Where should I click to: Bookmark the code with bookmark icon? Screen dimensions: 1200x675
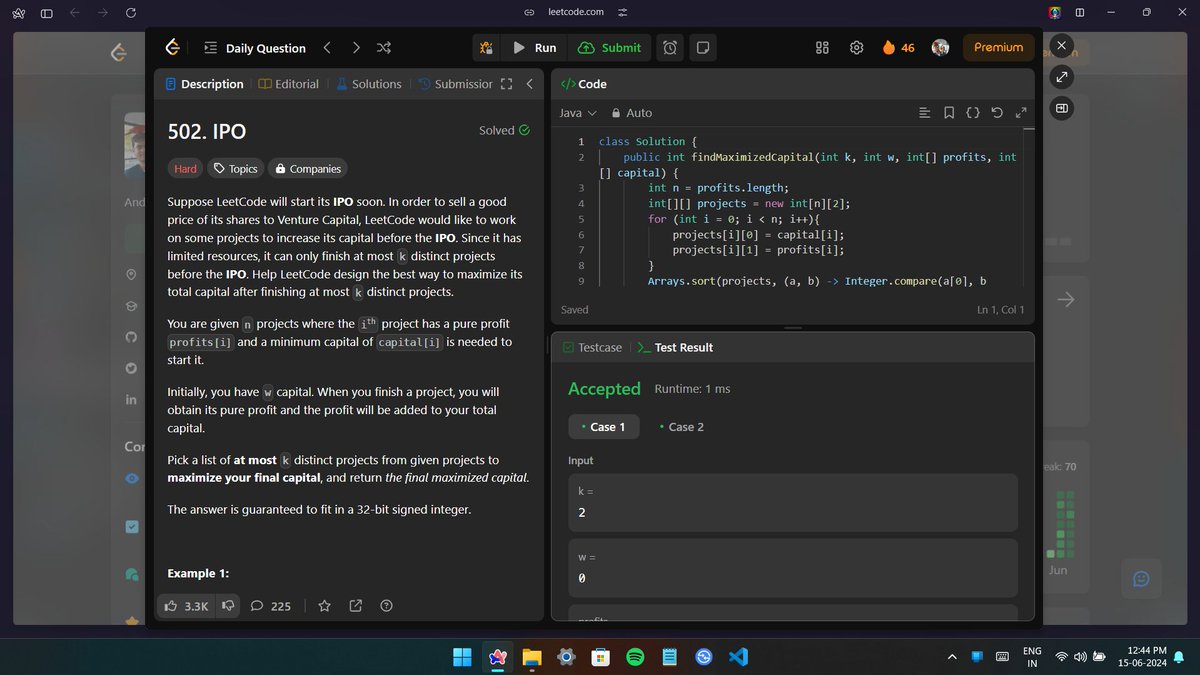[948, 113]
